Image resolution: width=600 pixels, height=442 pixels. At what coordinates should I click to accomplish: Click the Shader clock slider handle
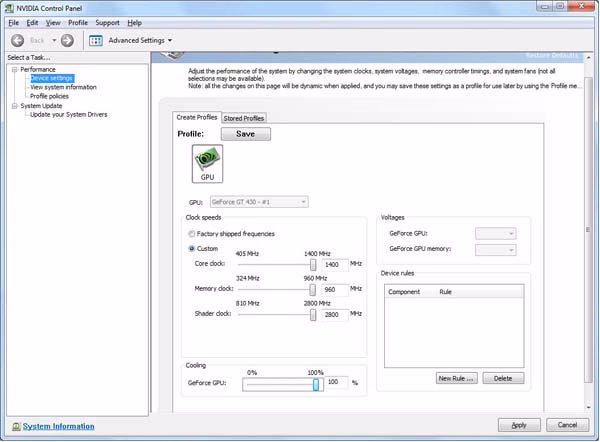[x=313, y=315]
